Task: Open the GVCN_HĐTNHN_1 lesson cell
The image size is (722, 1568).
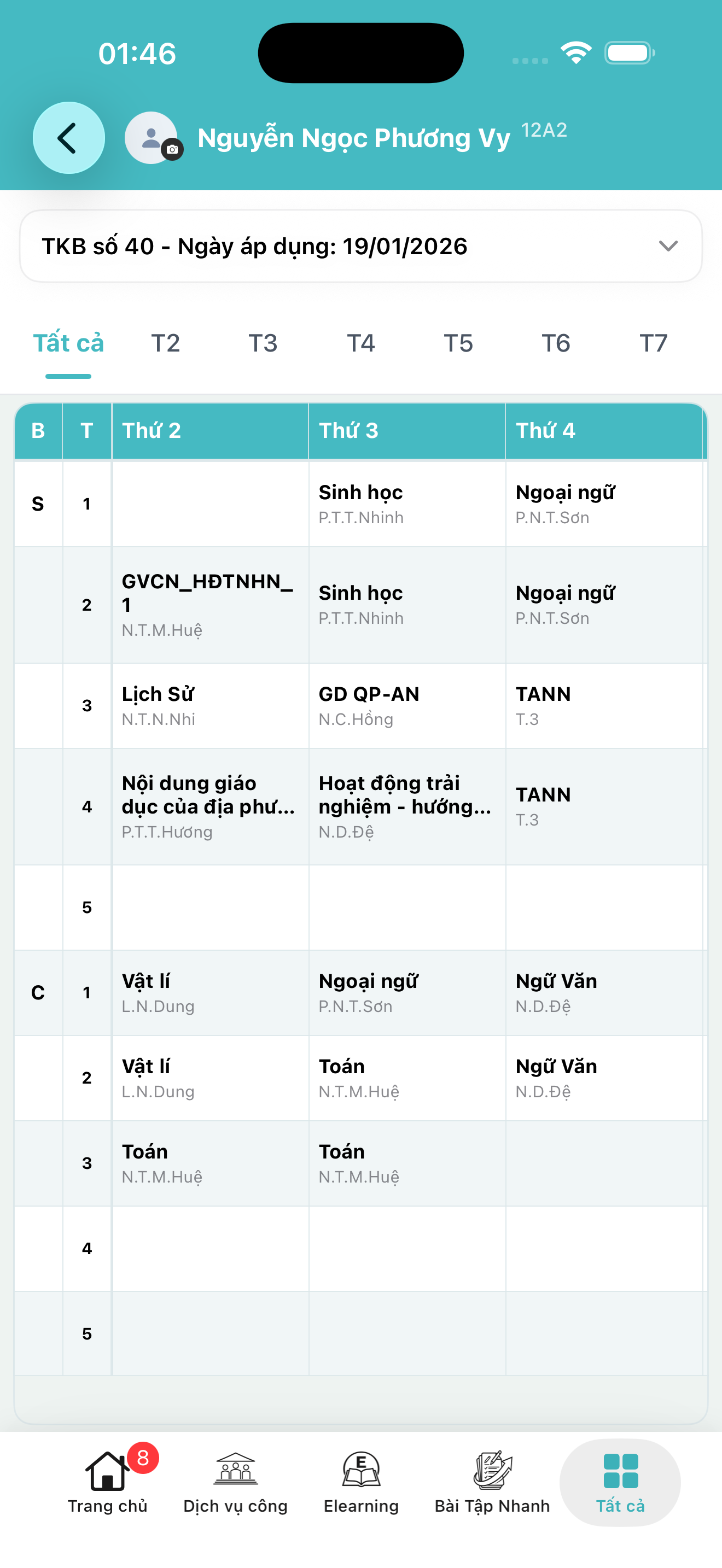Action: click(210, 605)
